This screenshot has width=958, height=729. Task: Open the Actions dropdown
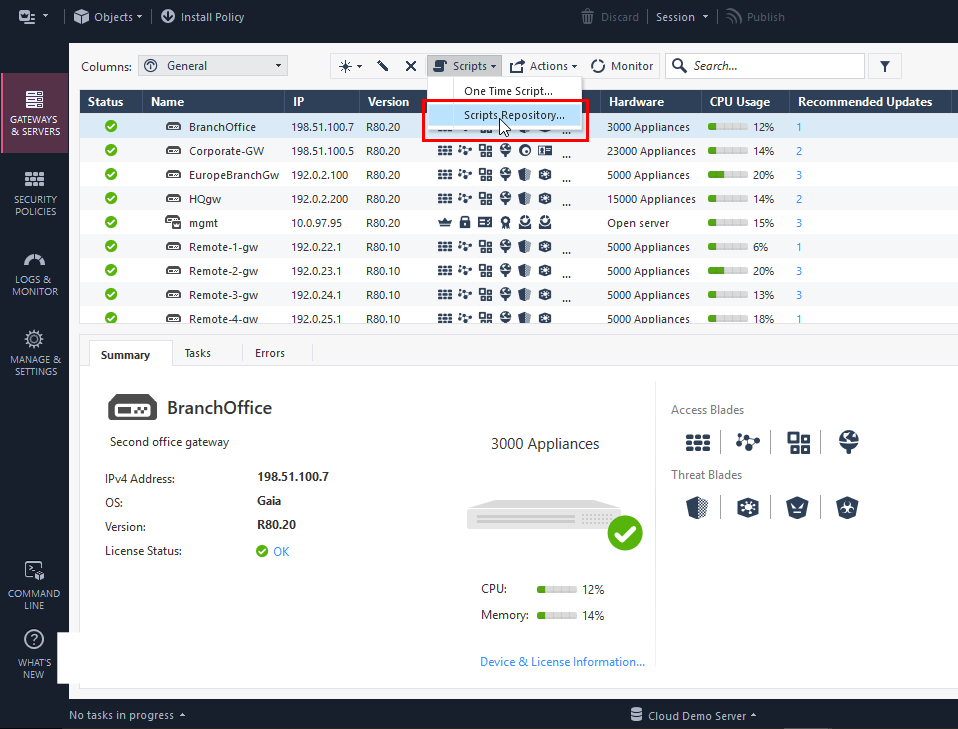click(x=543, y=66)
